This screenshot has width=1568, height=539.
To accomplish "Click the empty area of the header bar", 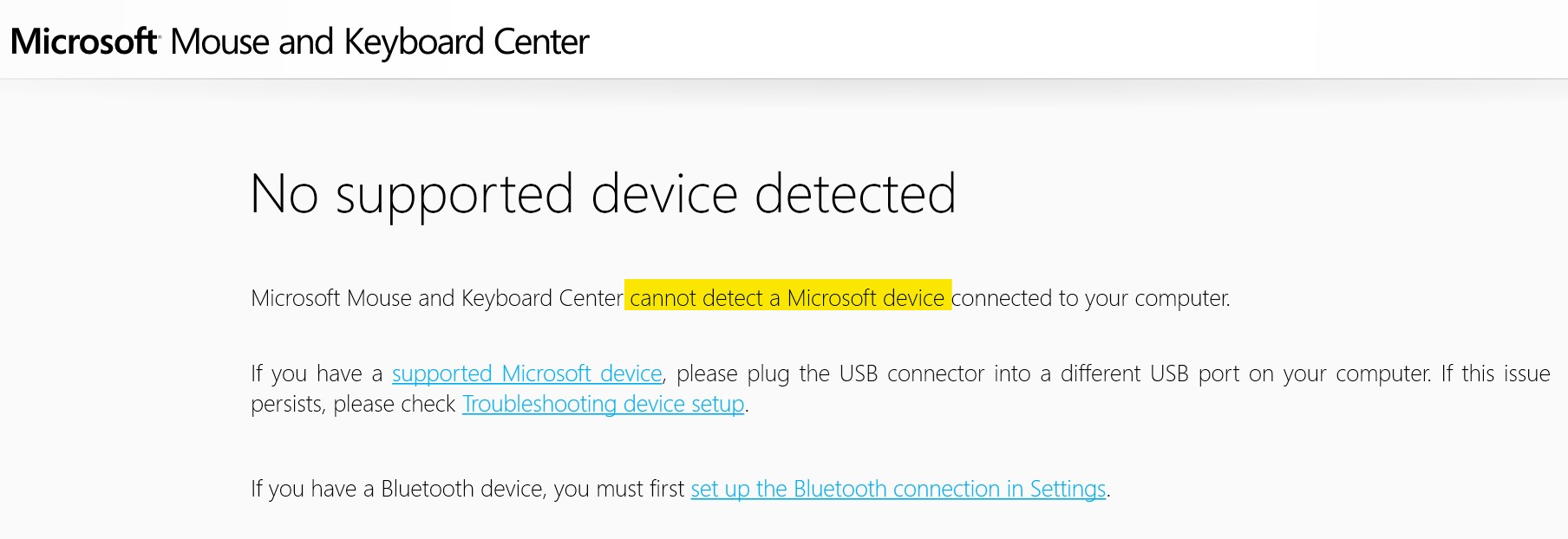I will coord(1075,40).
